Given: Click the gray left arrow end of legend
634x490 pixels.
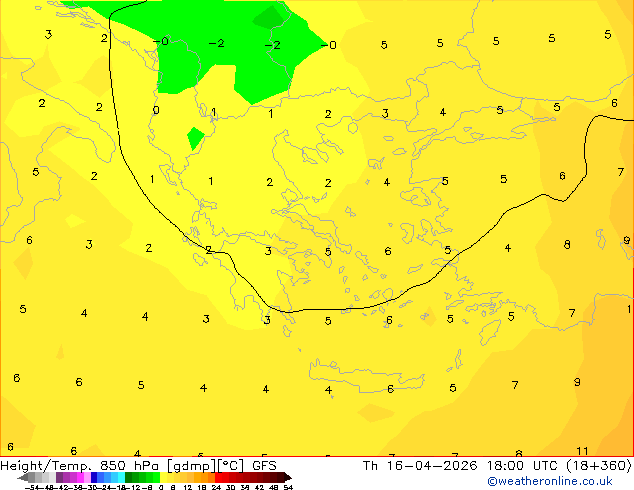Looking at the screenshot, I should coord(23,477).
